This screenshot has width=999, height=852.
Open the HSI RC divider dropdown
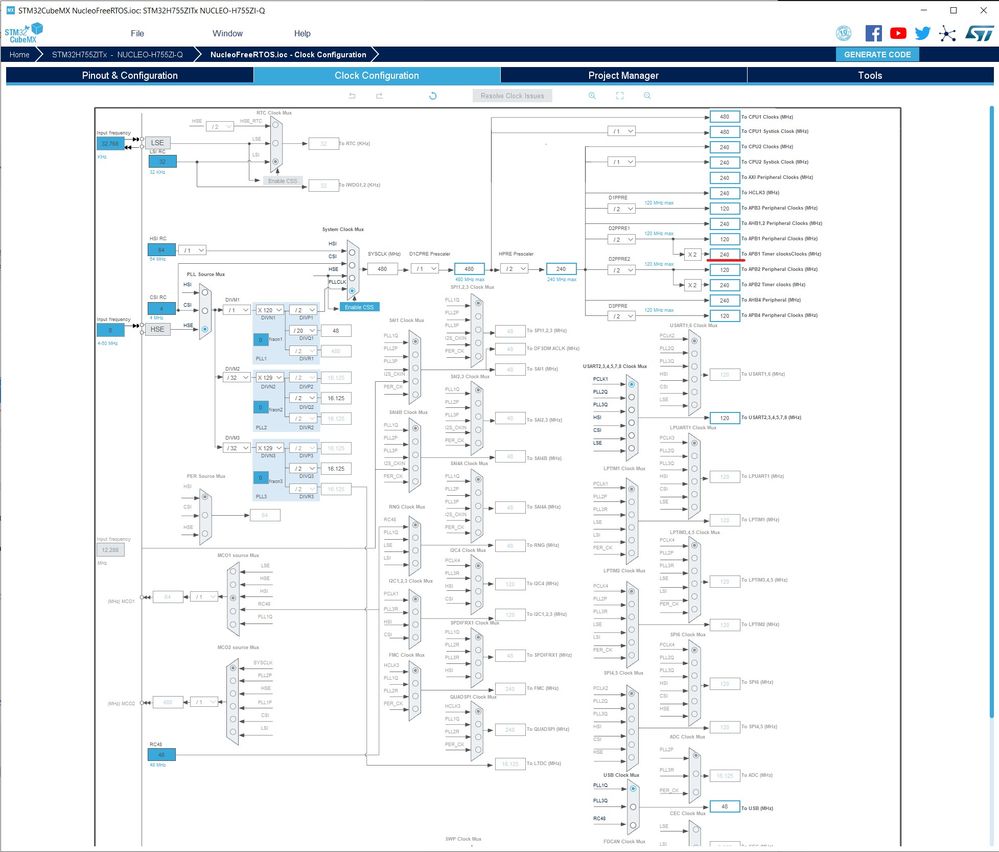click(192, 250)
